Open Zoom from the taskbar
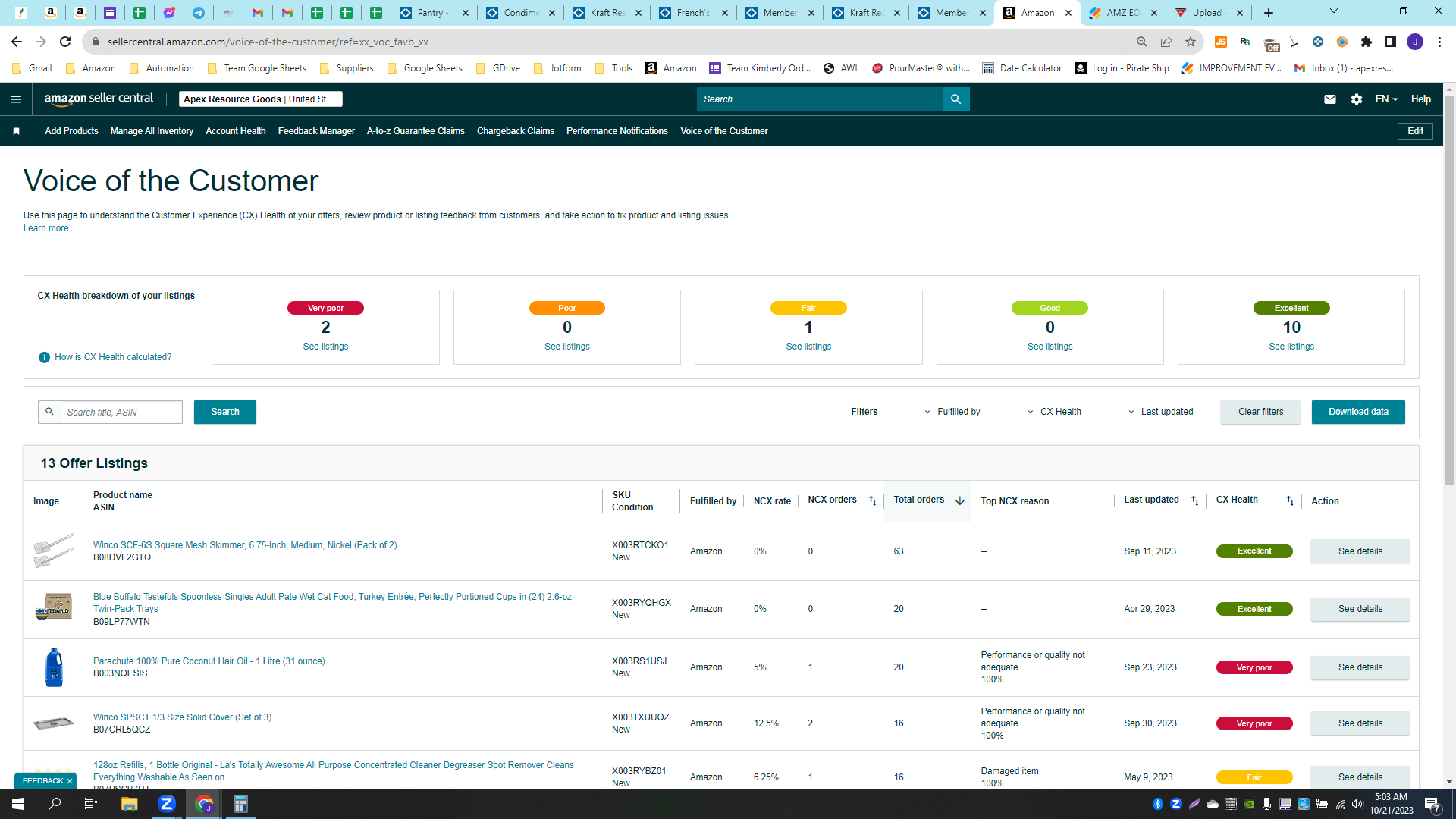 pyautogui.click(x=167, y=804)
